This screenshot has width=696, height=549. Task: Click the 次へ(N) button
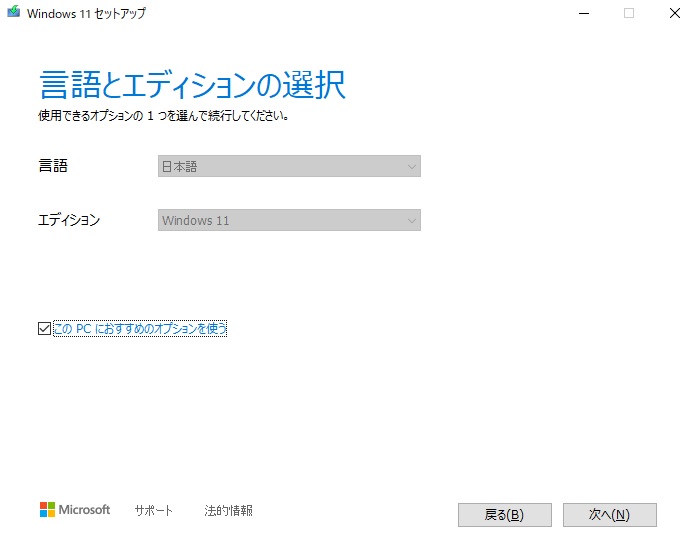(609, 515)
